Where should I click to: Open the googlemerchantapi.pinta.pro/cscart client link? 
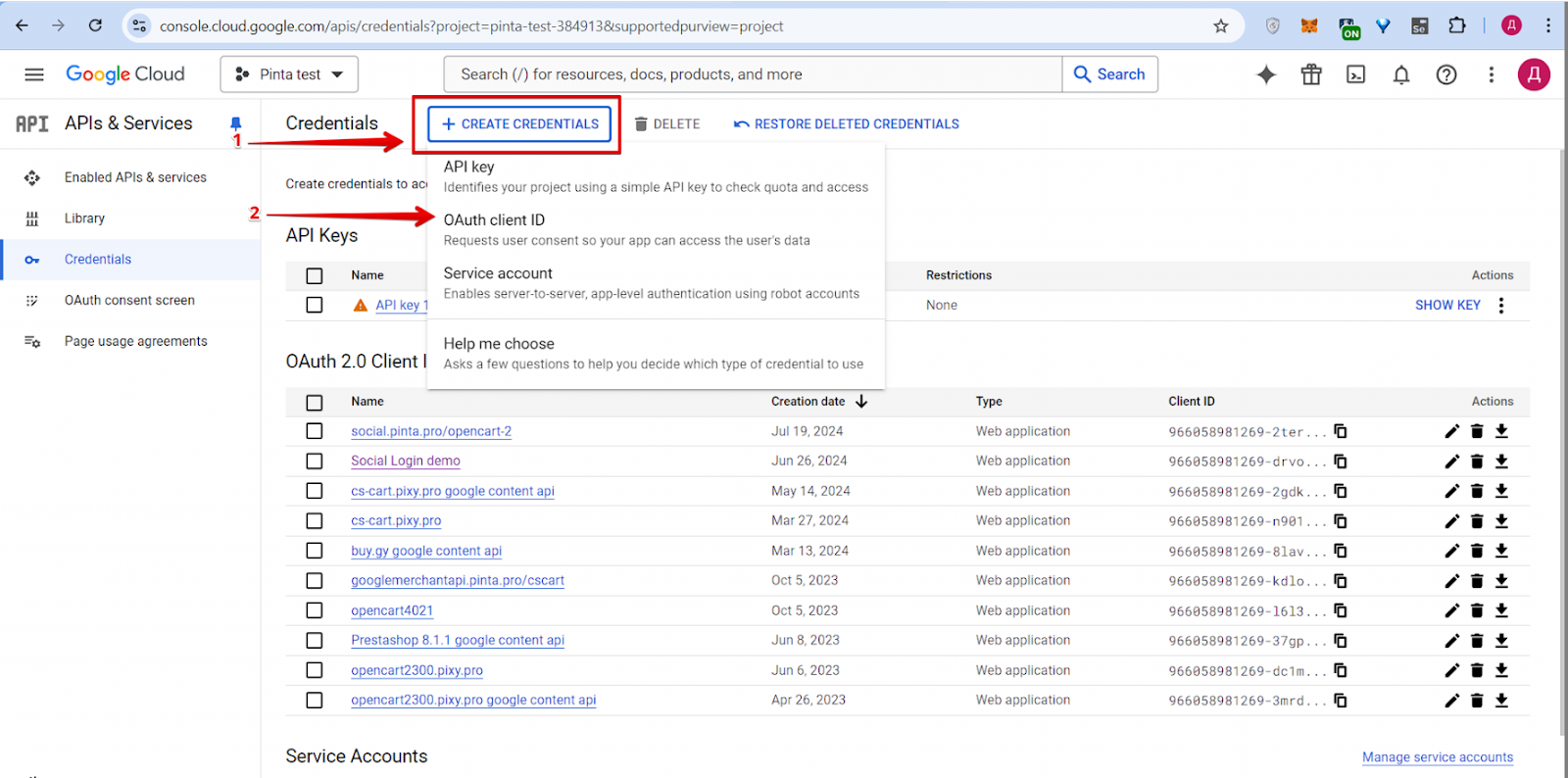[458, 581]
